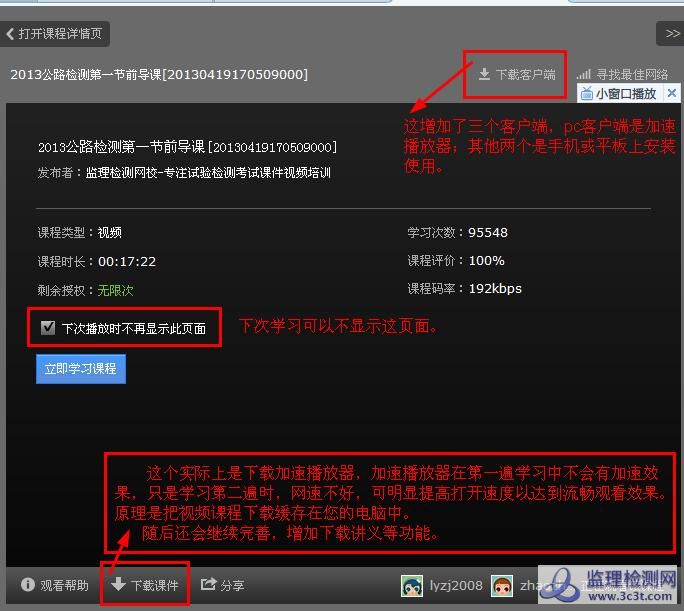Click the 立即学习课程 button
This screenshot has height=611, width=684.
[80, 369]
